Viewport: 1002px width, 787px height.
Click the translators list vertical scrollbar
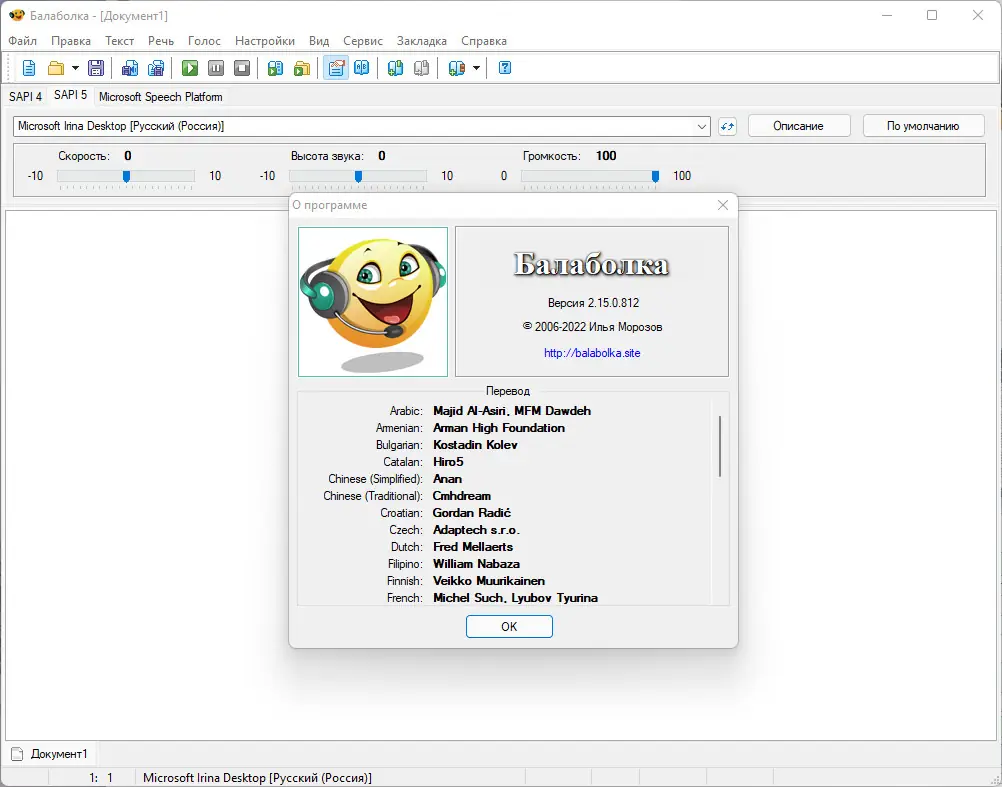(719, 446)
